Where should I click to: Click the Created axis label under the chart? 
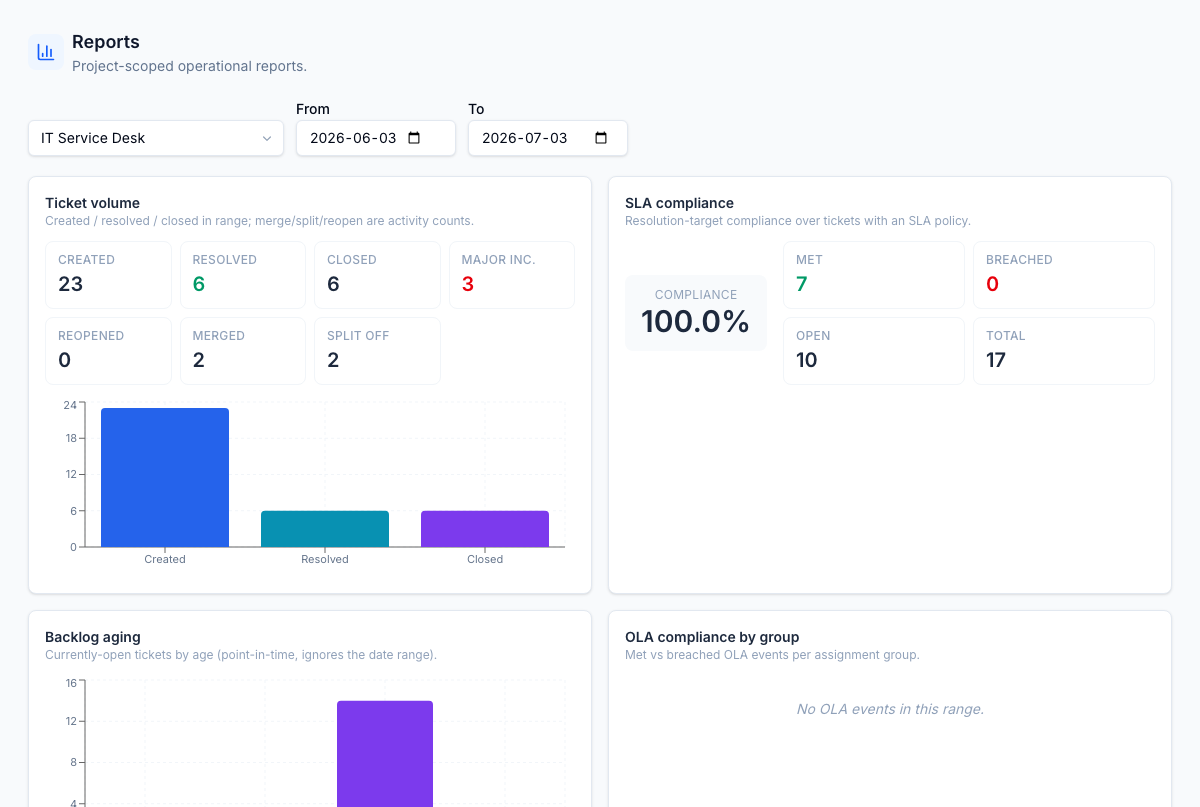click(x=165, y=559)
